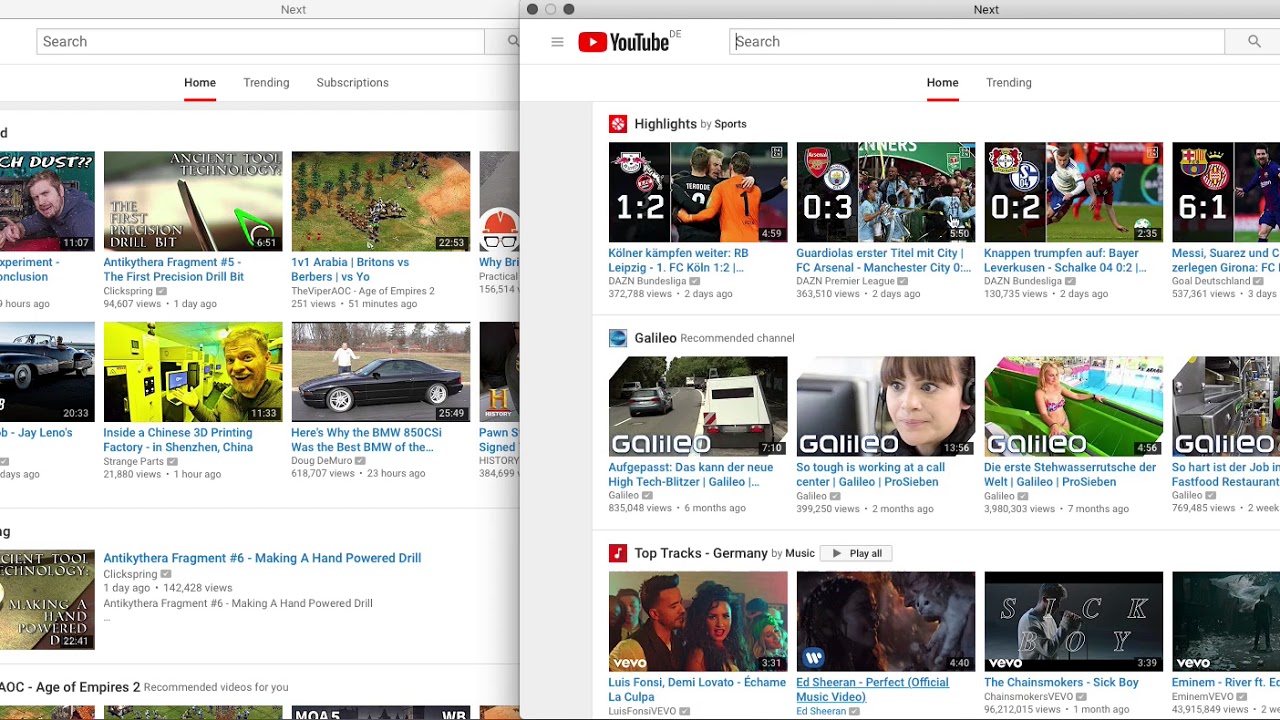Open Antikythera Fragment #5 title link
This screenshot has height=720, width=1280.
coord(173,269)
